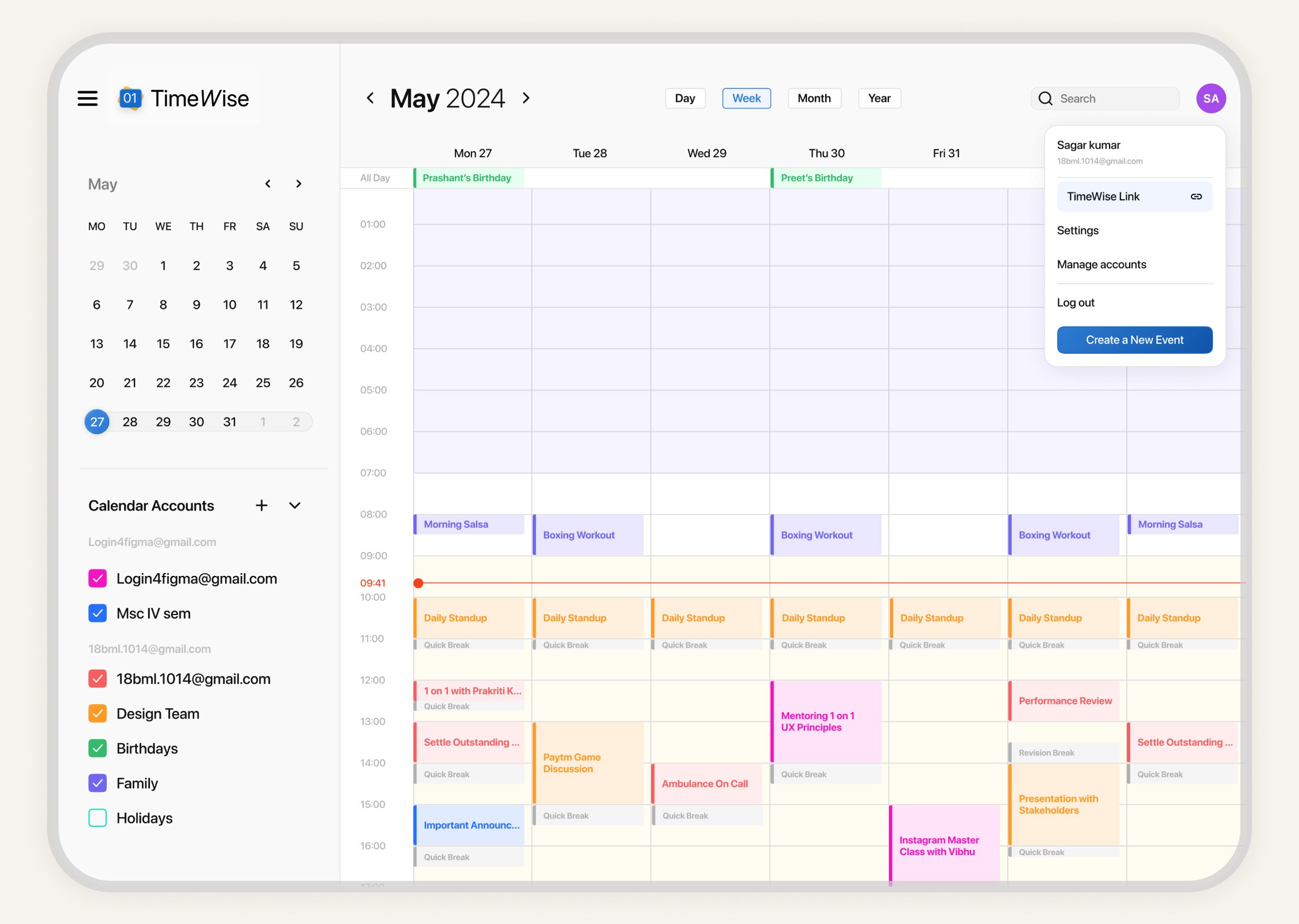Select Manage accounts in profile menu

[1101, 265]
